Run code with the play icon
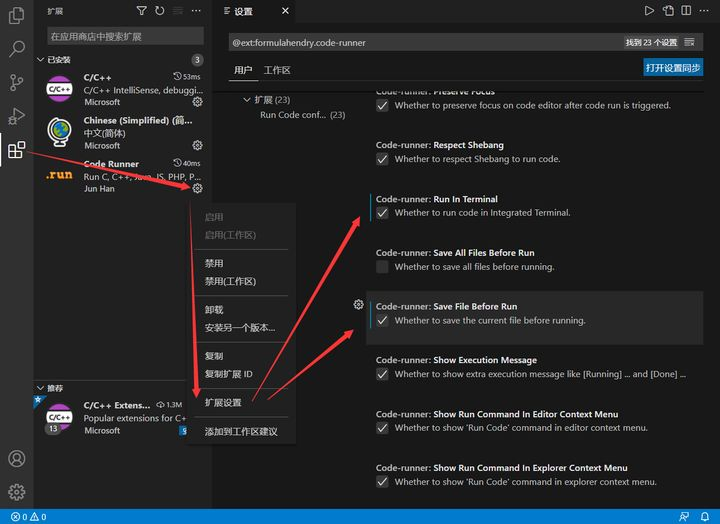The width and height of the screenshot is (720, 524). click(x=649, y=11)
